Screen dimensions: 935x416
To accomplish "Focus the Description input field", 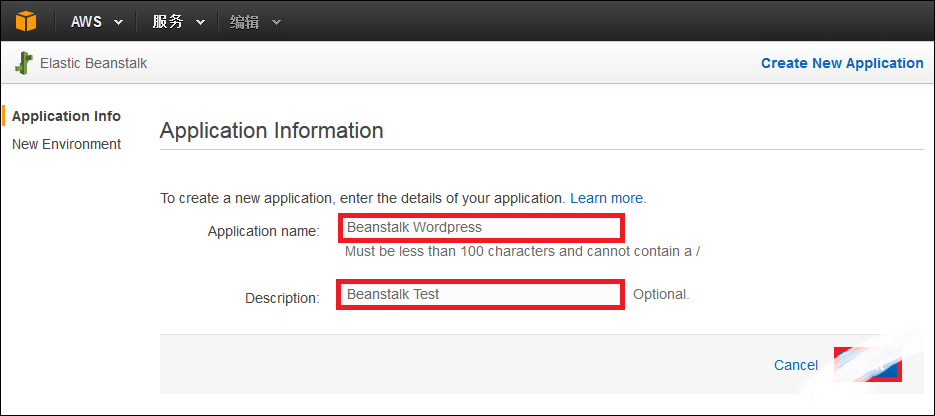I will [x=481, y=294].
